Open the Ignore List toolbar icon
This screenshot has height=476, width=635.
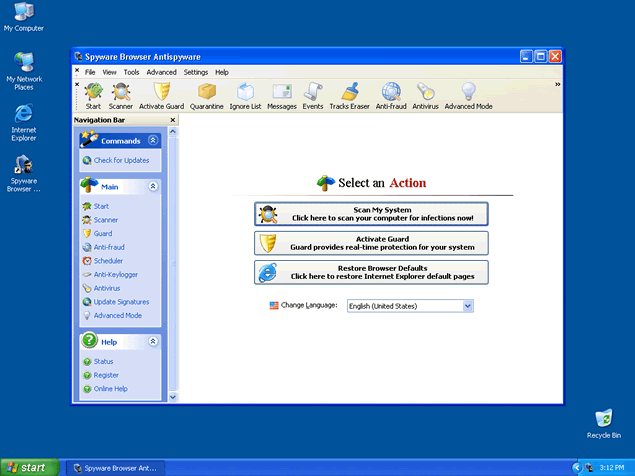[245, 95]
